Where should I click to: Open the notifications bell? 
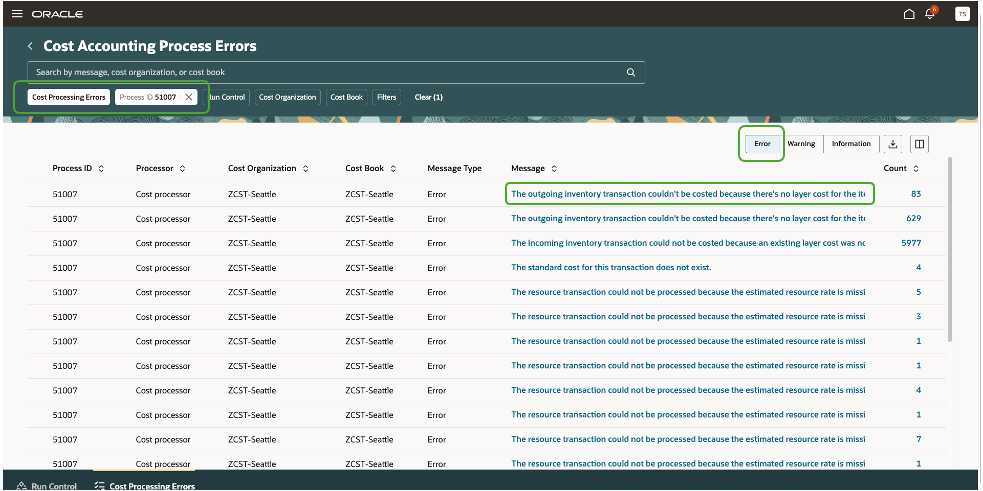click(932, 14)
